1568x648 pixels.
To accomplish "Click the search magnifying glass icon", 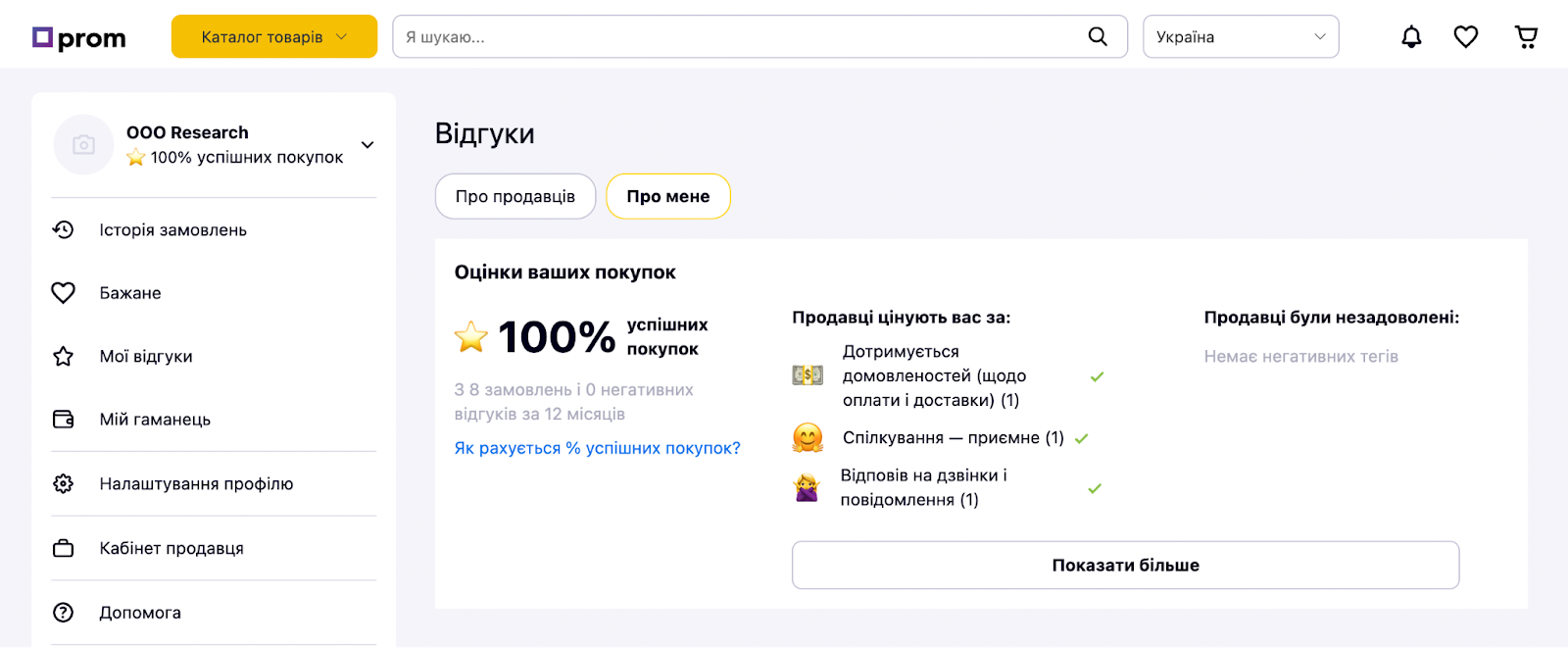I will click(x=1098, y=37).
